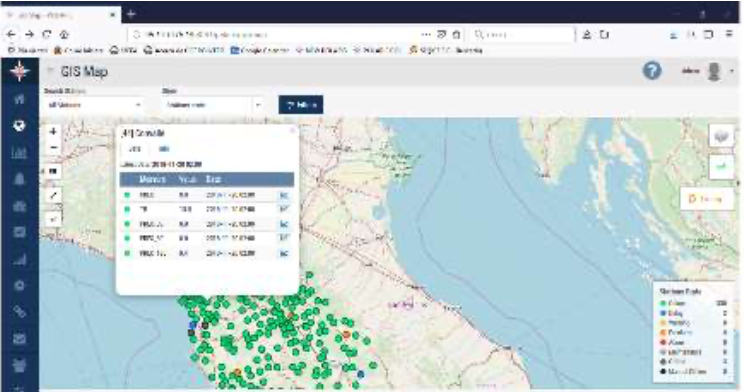Click the compass logo in the sidebar
This screenshot has height=392, width=752.
click(x=19, y=71)
